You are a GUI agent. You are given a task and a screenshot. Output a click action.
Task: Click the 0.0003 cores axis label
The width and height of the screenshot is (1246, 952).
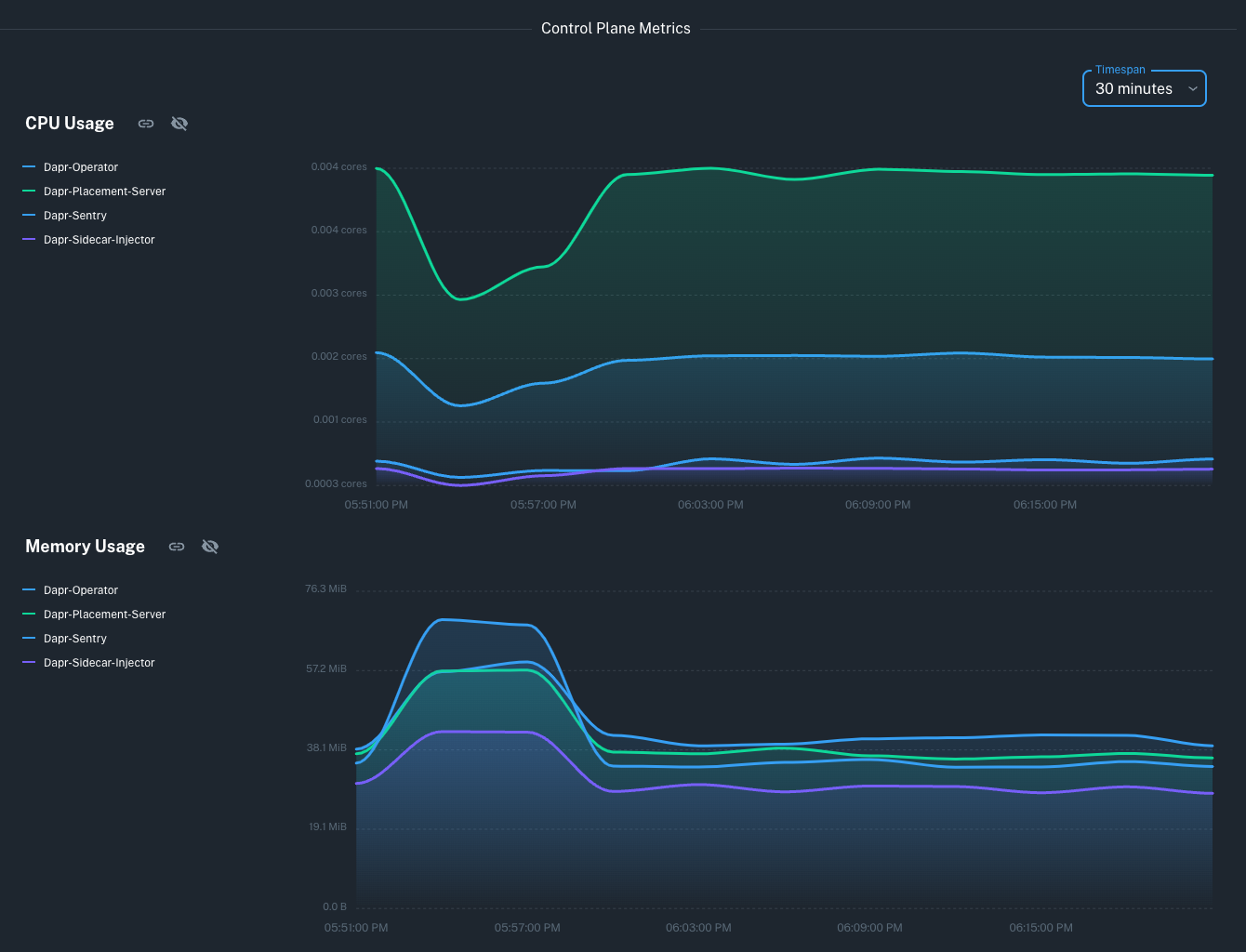click(x=336, y=483)
